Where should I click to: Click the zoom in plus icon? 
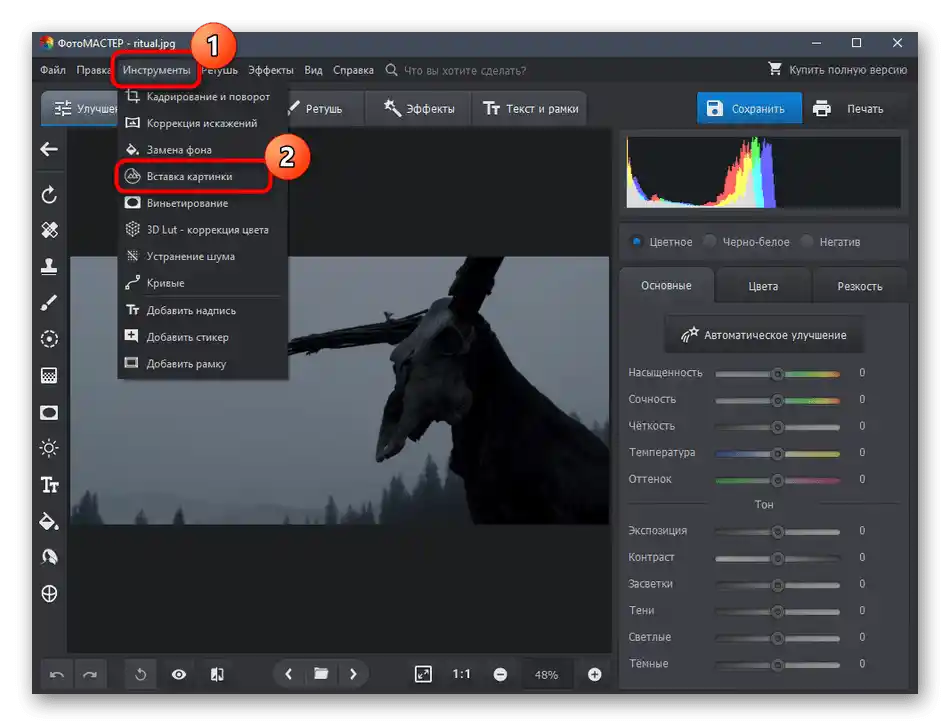(594, 674)
